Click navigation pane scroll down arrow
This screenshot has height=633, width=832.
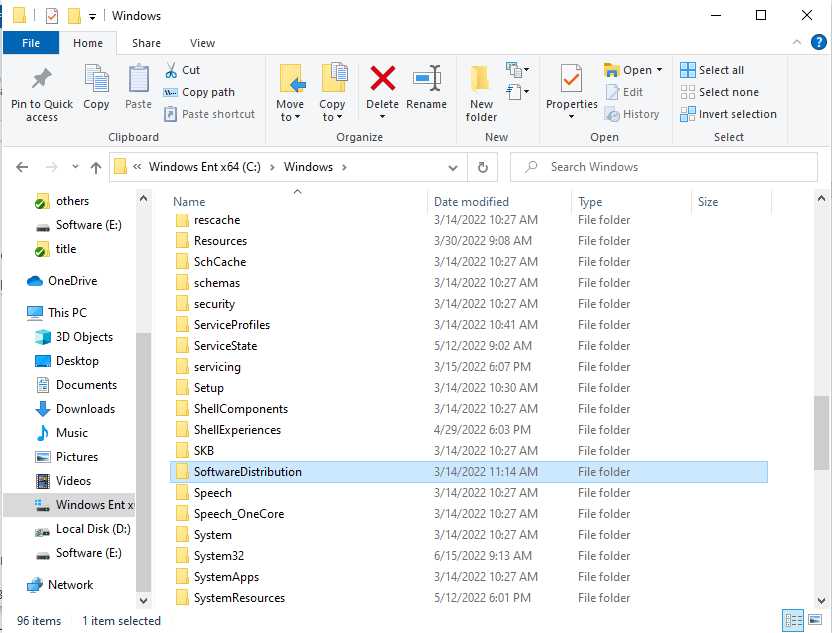(x=143, y=601)
